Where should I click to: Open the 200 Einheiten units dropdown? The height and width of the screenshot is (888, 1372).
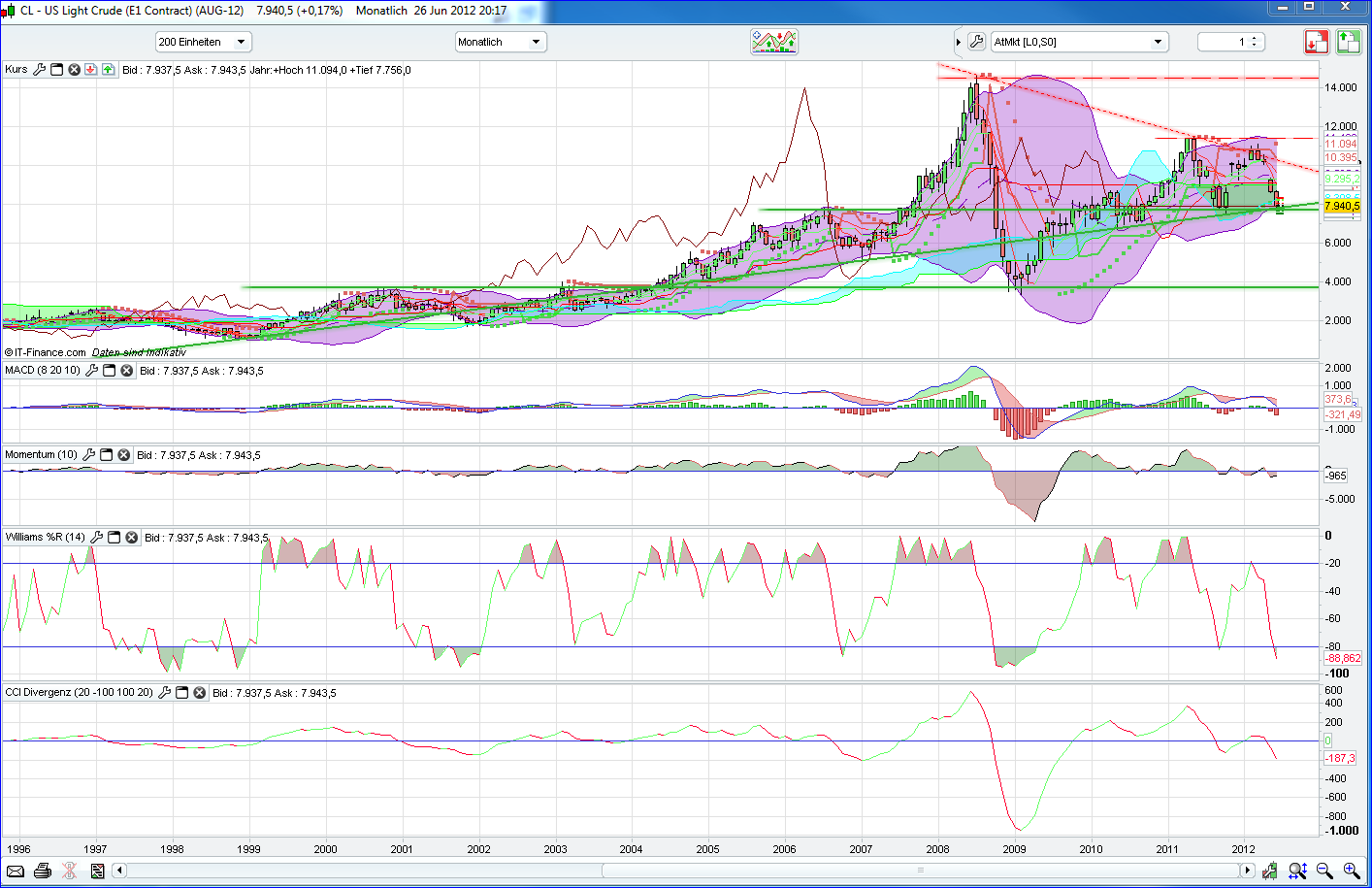[204, 42]
